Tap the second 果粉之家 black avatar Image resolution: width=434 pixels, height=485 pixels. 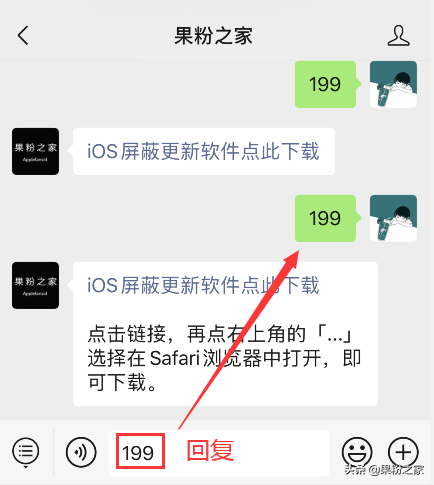(35, 285)
